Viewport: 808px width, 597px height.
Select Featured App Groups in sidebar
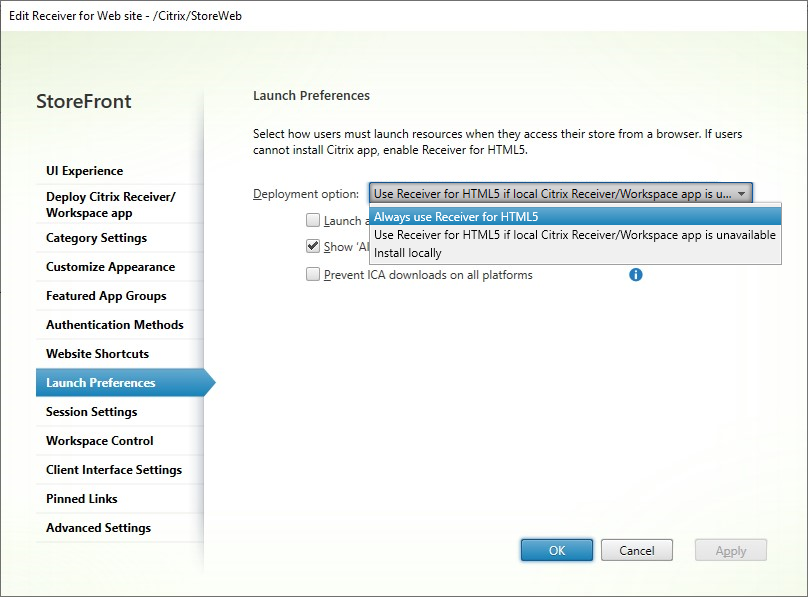(x=106, y=296)
